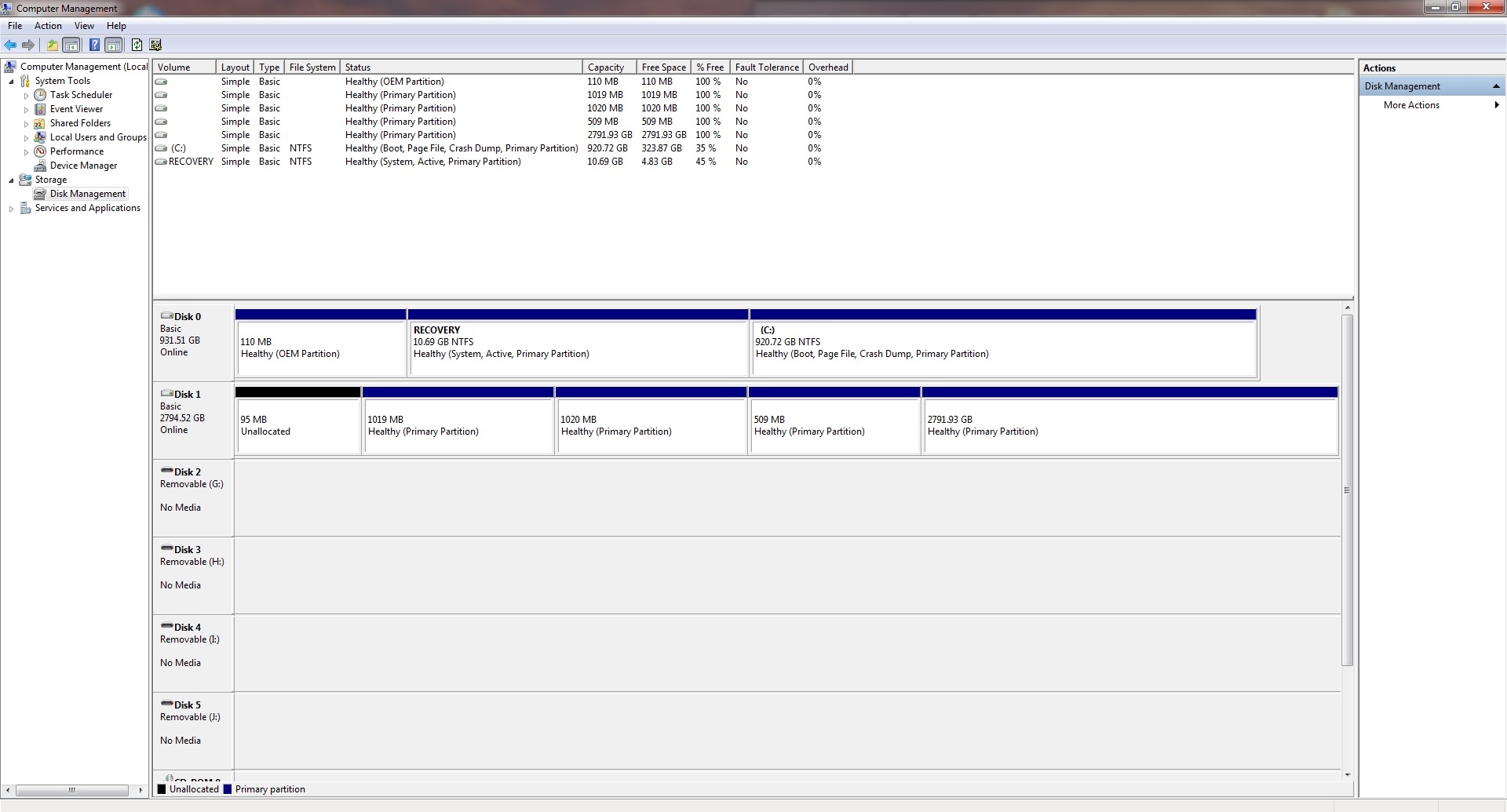Collapse the Storage tree node
1507x812 pixels.
pyautogui.click(x=11, y=180)
